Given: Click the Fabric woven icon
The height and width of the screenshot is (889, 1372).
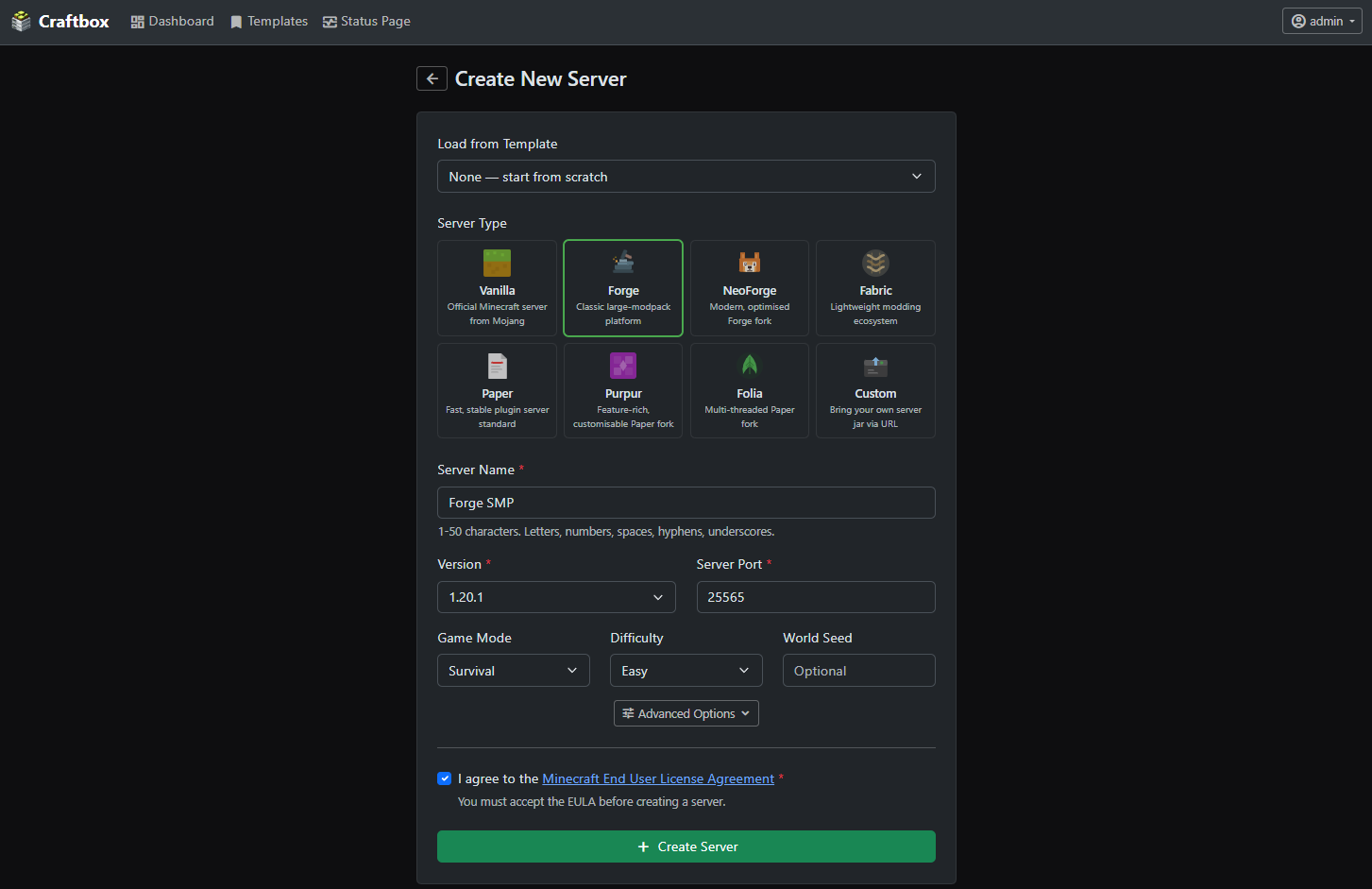Looking at the screenshot, I should (x=875, y=263).
